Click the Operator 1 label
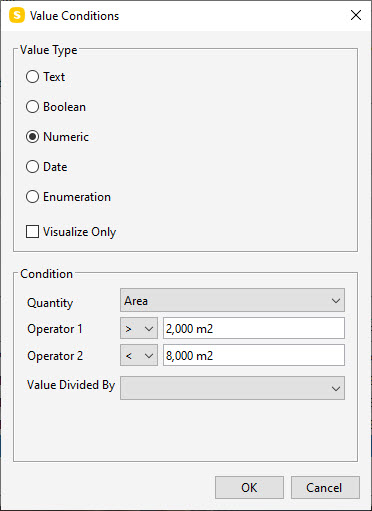Screen dimensions: 372x511 point(55,329)
